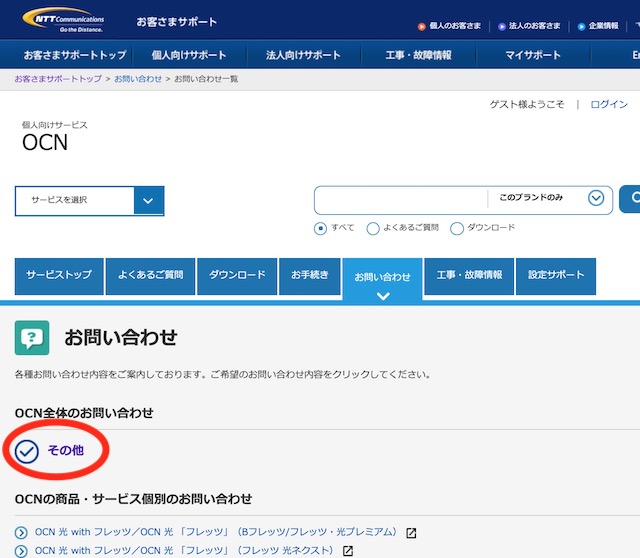This screenshot has height=558, width=640.
Task: Click the external link icon after 光プレミアム
Action: (x=411, y=533)
